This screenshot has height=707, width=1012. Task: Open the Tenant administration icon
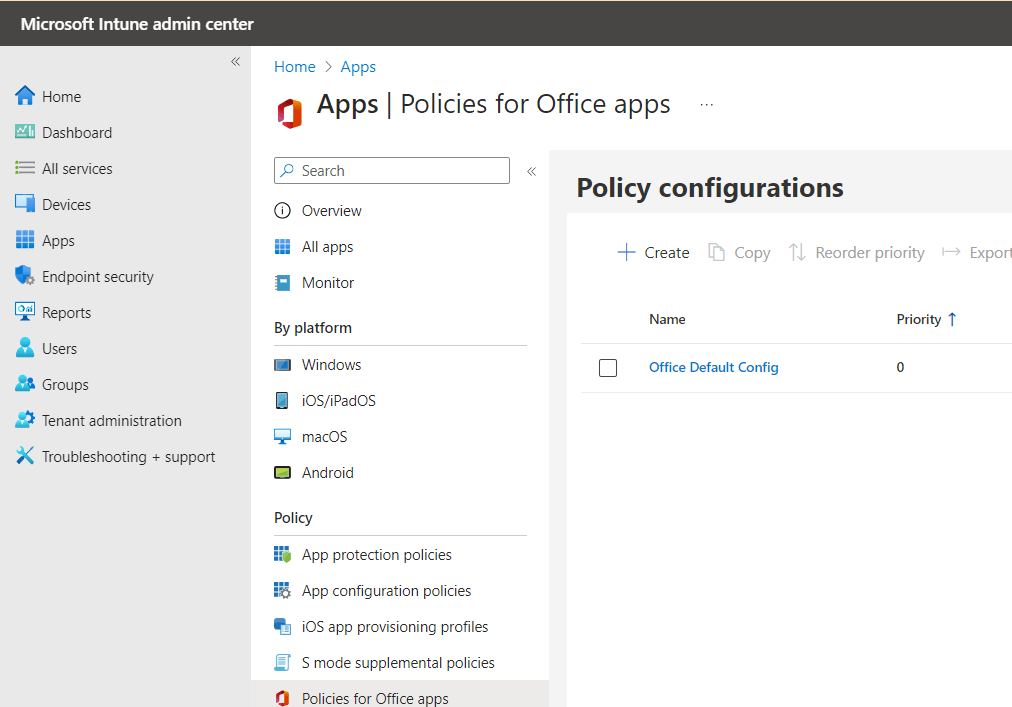[25, 421]
